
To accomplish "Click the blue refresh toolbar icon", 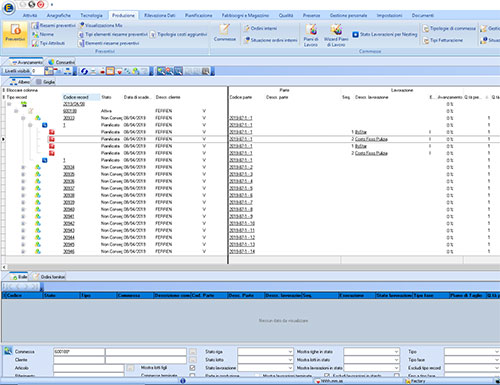I will (84, 71).
